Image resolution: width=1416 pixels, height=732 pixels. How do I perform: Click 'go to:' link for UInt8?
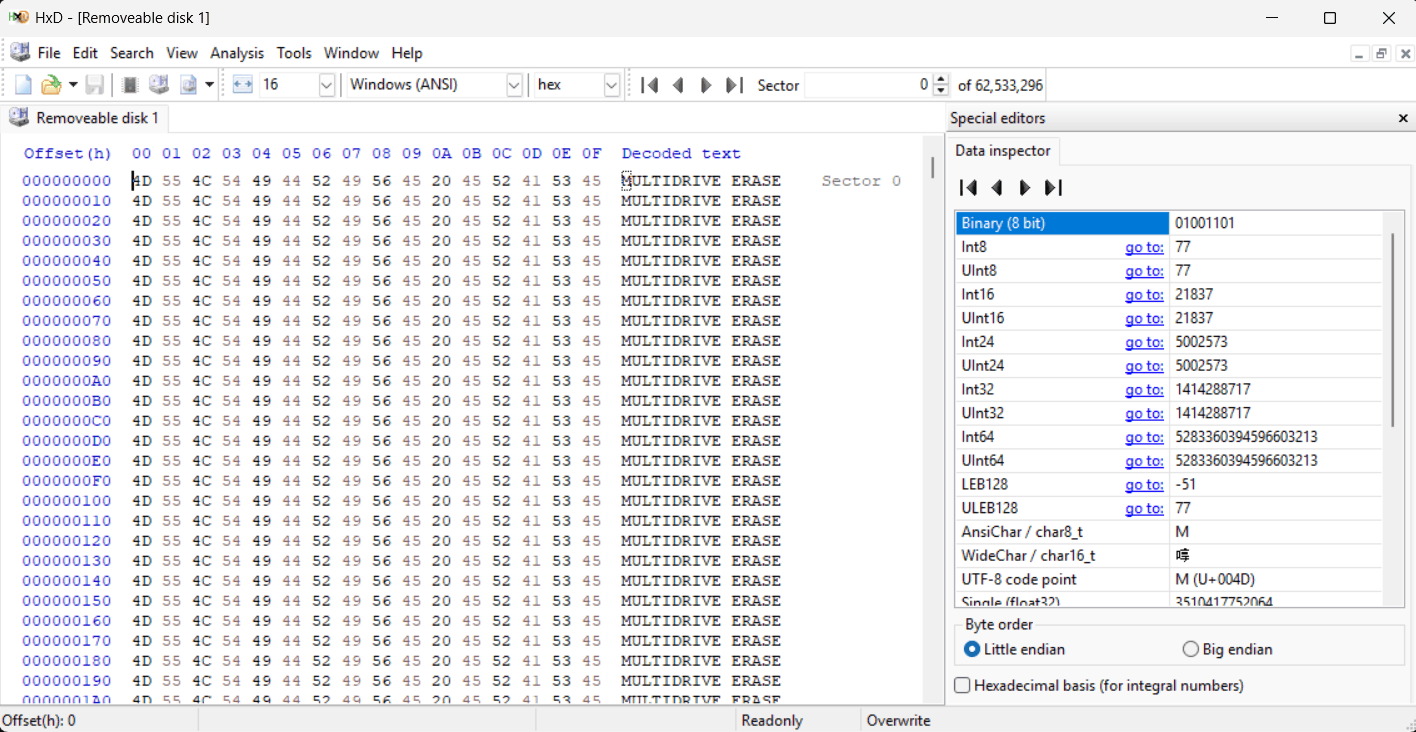click(1144, 271)
